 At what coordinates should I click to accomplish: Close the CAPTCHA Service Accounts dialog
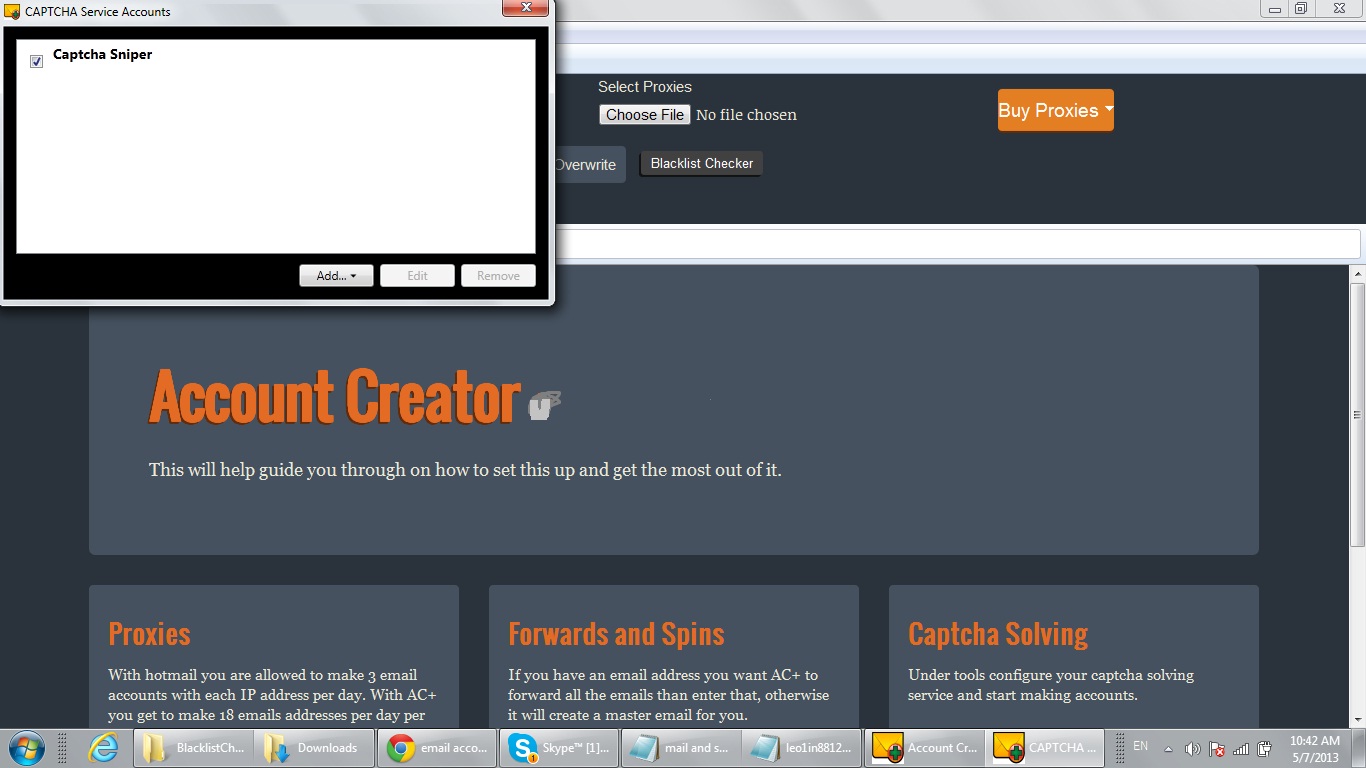(525, 8)
